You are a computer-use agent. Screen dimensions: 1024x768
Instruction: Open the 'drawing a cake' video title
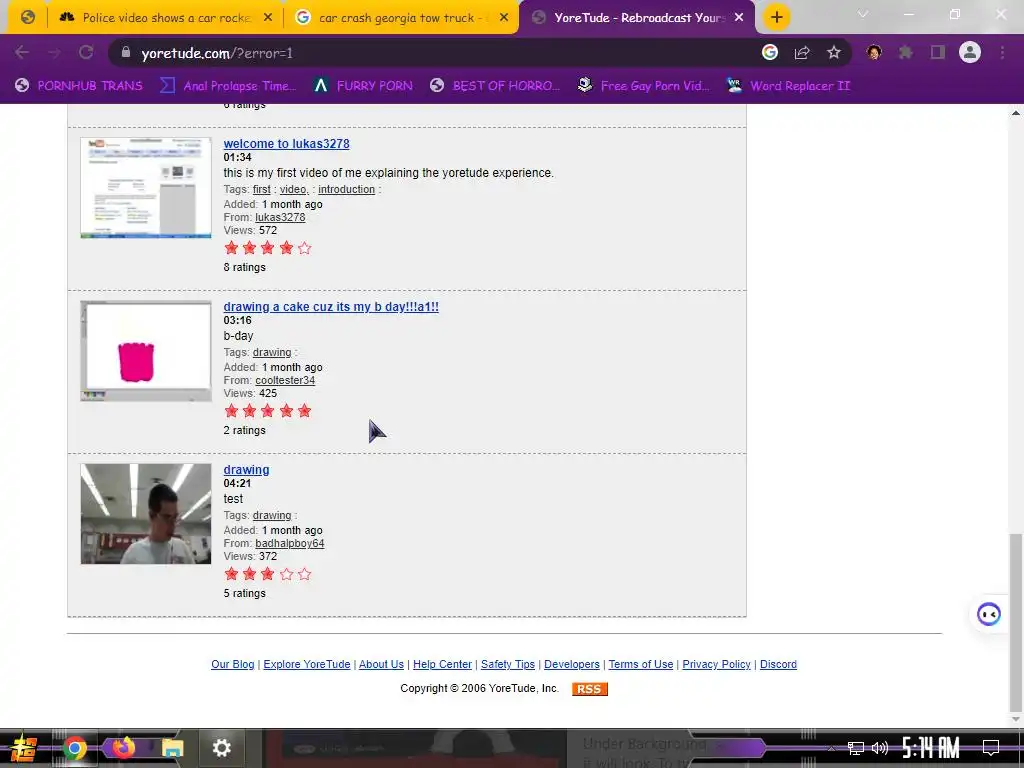pos(331,307)
